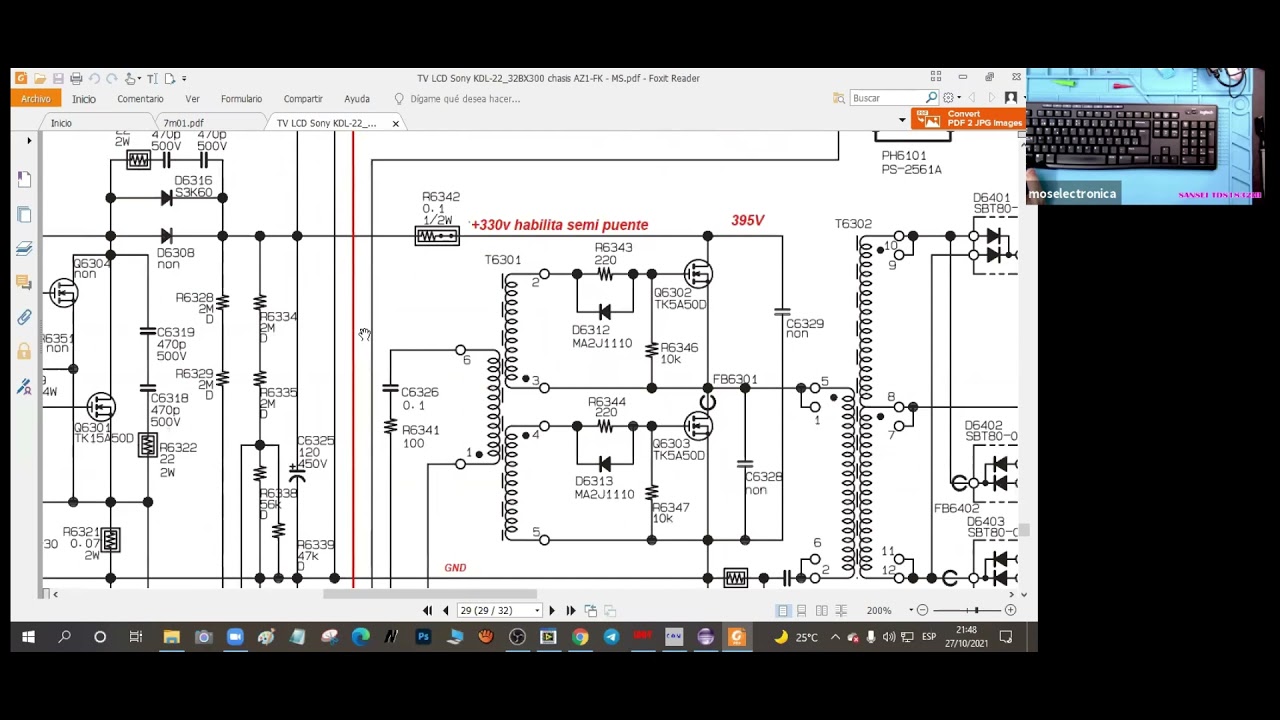Screen dimensions: 1280x720
Task: Open the Ayuda ribbon tab
Action: pos(357,99)
